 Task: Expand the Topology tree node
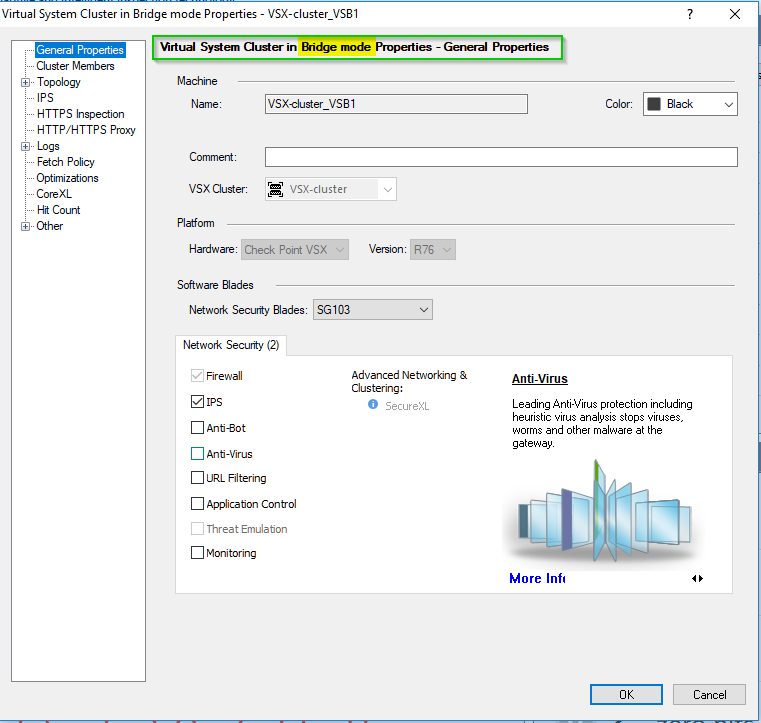pos(26,82)
